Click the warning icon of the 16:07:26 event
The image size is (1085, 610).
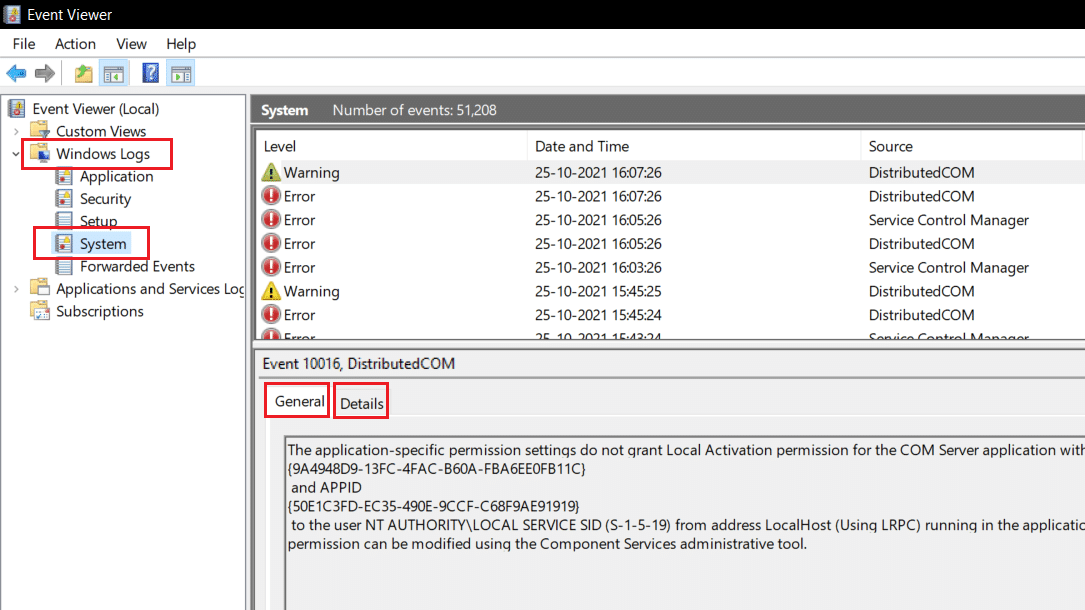coord(271,172)
